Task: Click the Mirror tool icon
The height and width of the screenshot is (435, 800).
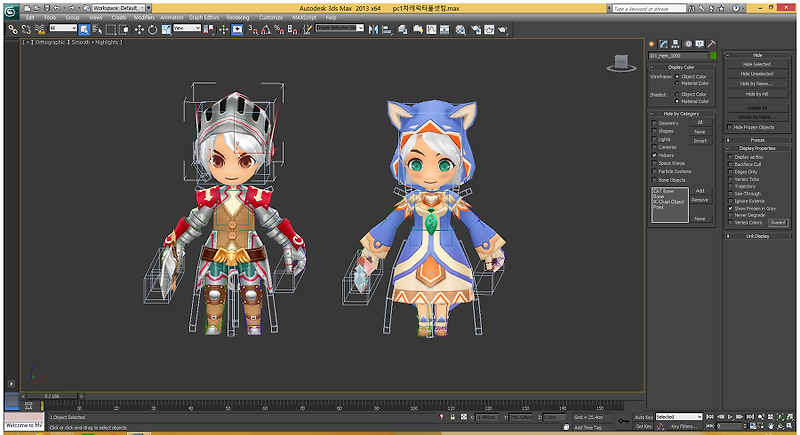Action: (373, 30)
